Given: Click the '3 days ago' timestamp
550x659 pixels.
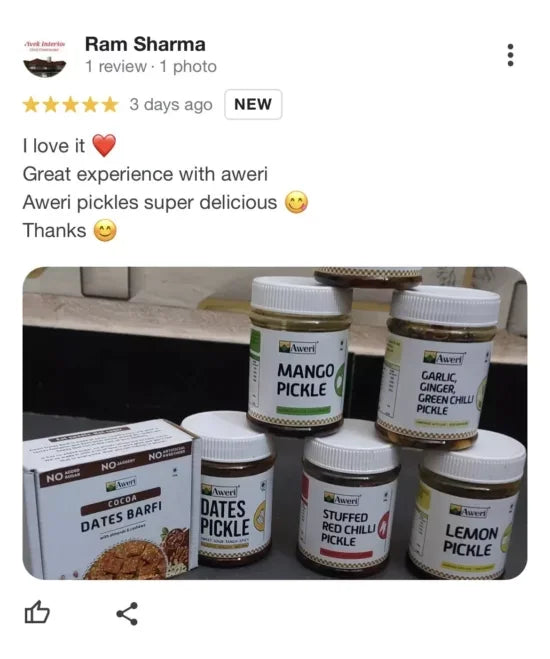Looking at the screenshot, I should pyautogui.click(x=171, y=105).
